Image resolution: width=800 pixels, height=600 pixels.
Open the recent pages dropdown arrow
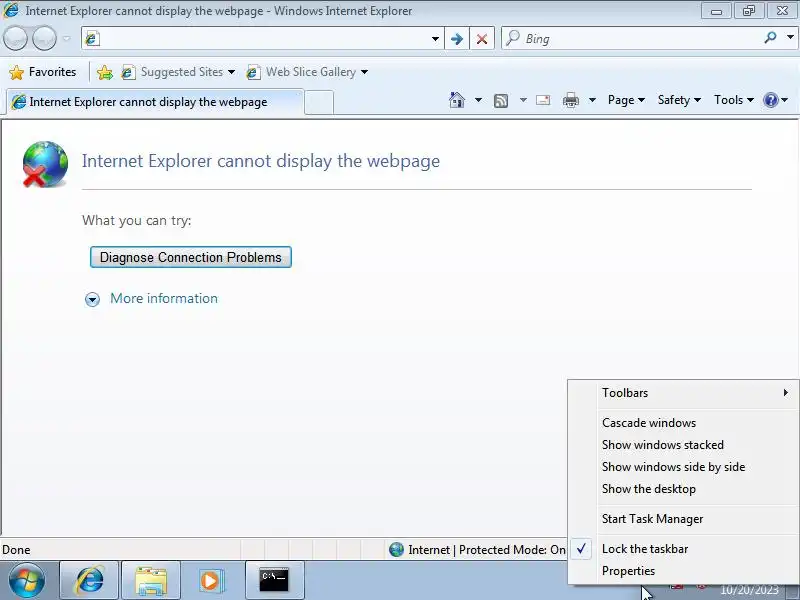(66, 38)
